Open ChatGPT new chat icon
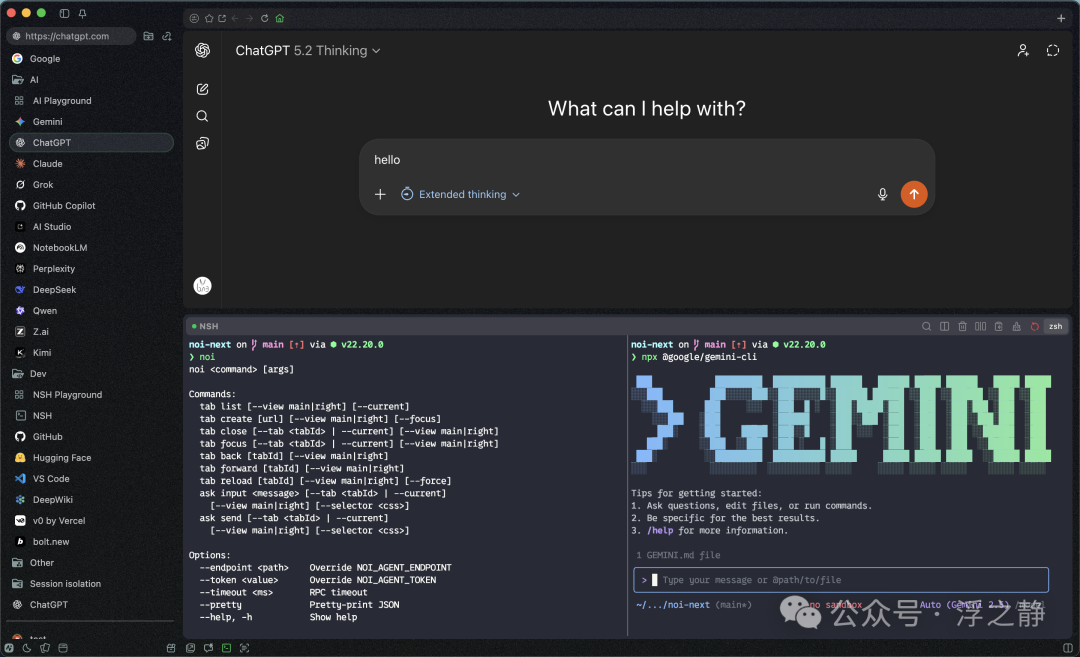Screen dimensions: 1080x657 pos(202,89)
